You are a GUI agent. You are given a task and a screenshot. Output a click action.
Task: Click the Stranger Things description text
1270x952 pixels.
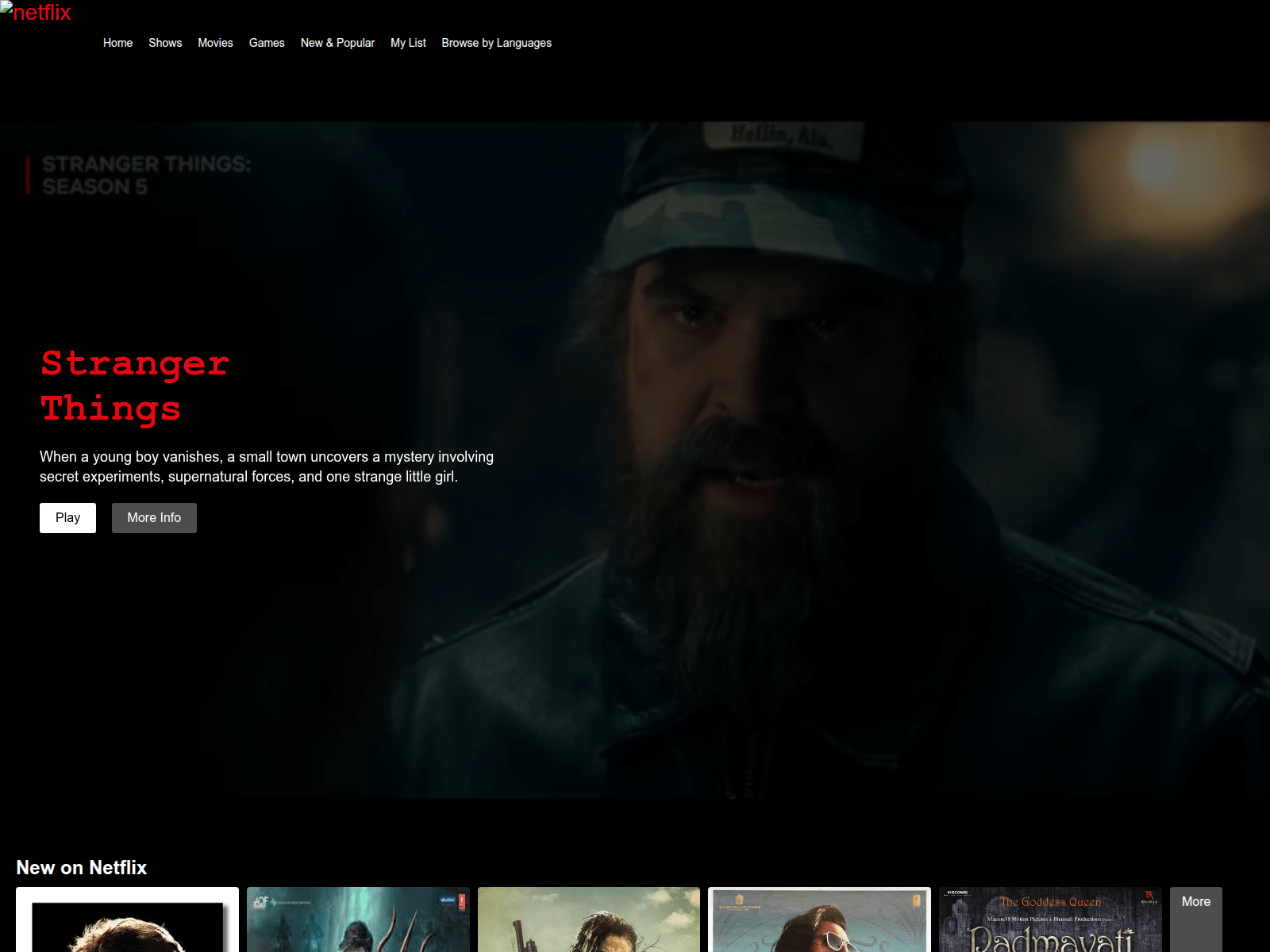tap(267, 466)
